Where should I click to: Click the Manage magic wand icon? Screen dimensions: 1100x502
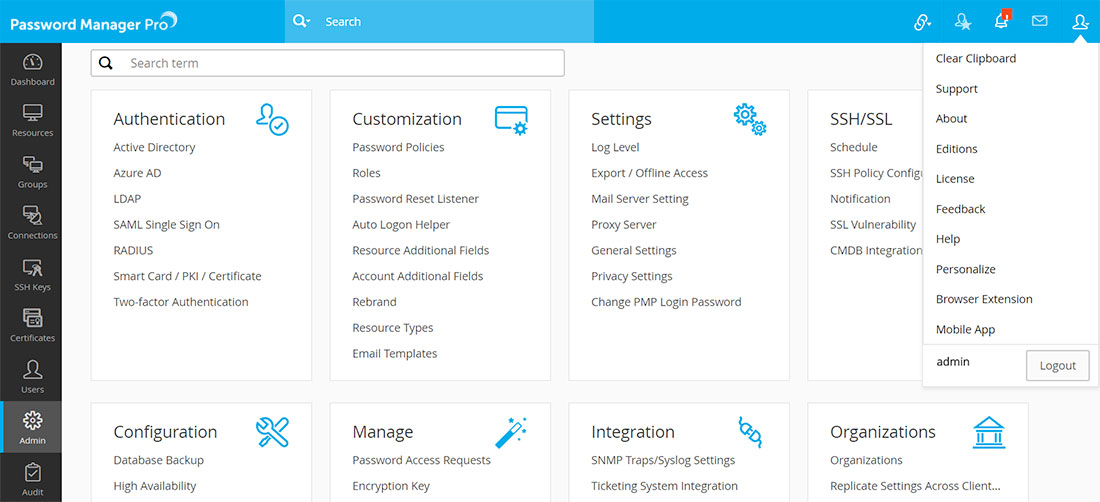[511, 432]
